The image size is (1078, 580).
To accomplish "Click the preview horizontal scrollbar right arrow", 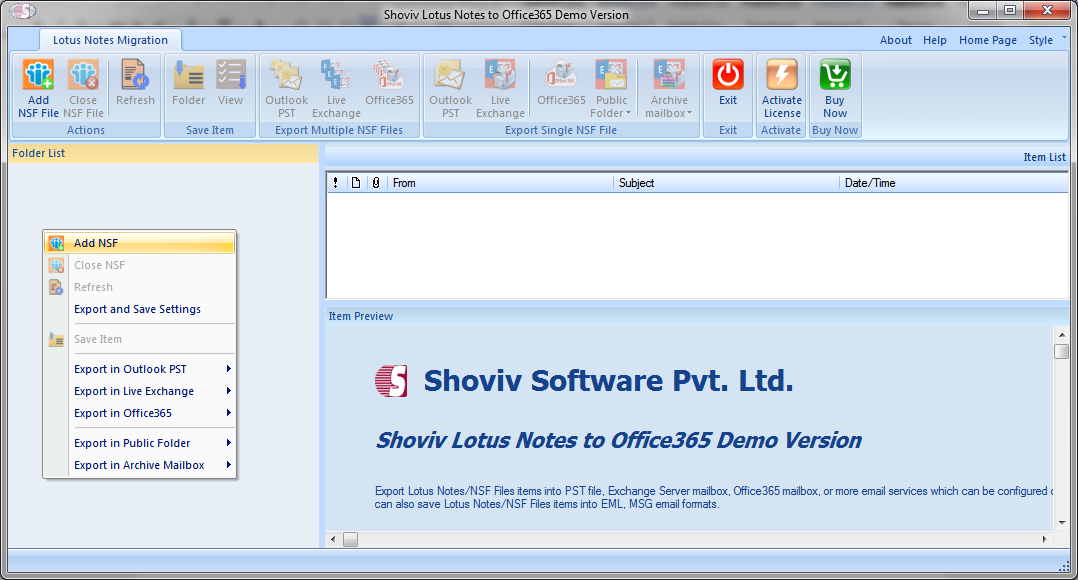I will [x=1044, y=539].
